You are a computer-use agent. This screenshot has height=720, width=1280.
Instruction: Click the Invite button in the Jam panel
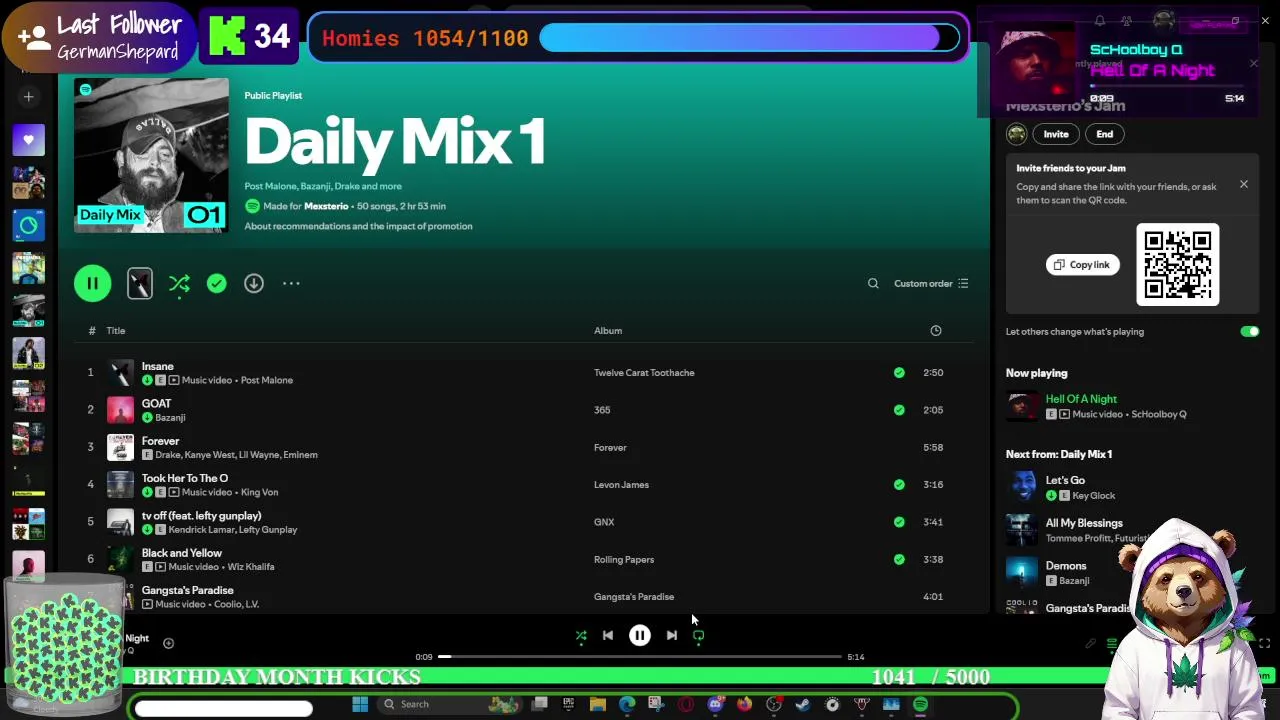(1056, 134)
